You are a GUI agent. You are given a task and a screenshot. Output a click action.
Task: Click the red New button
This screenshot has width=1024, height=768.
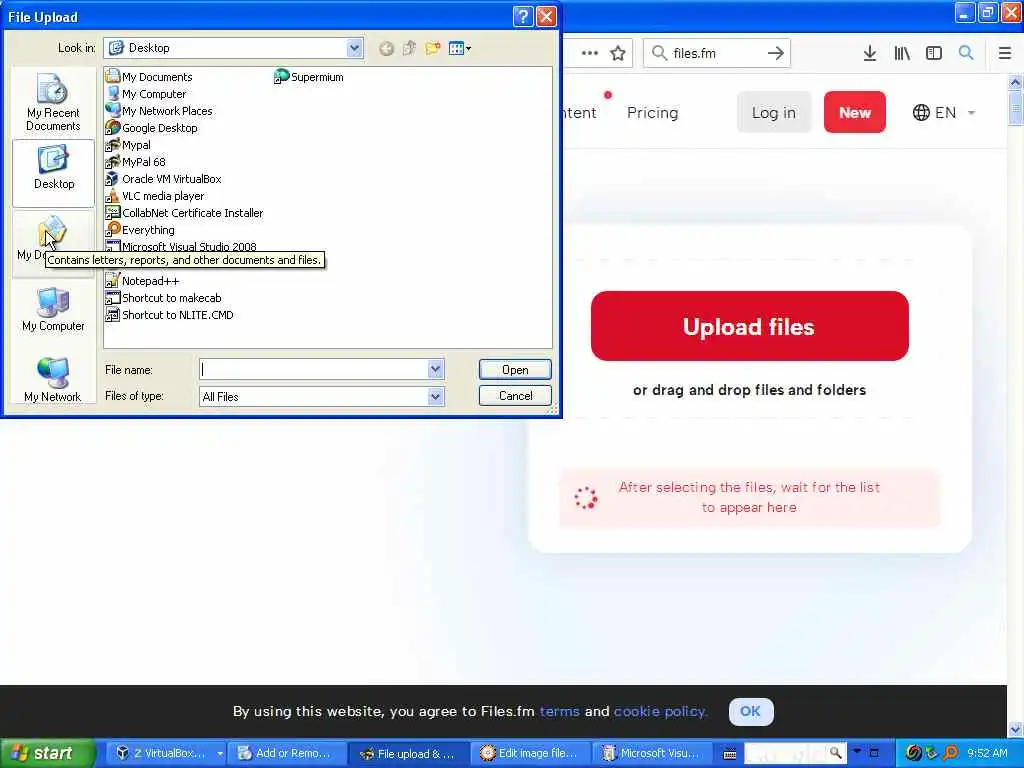(855, 112)
